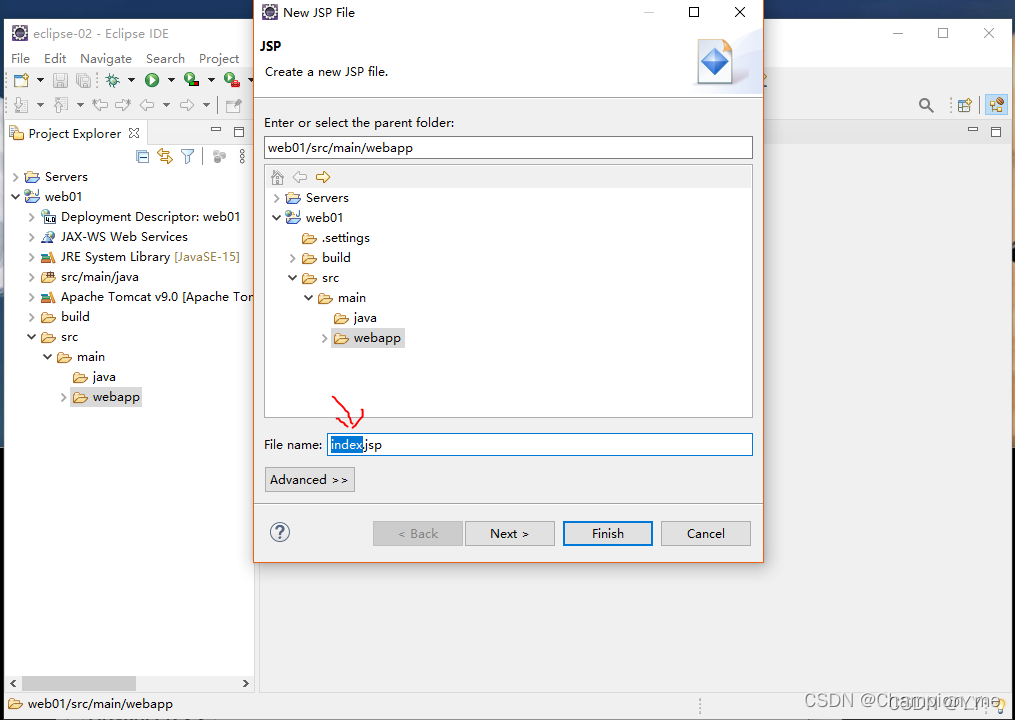
Task: Click the Finish button
Action: click(x=608, y=534)
